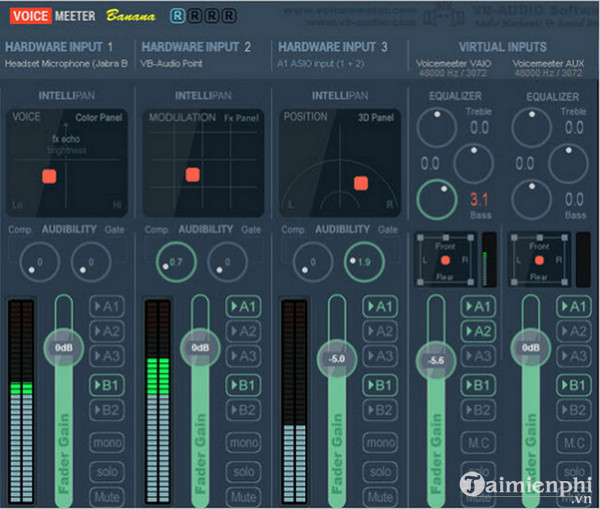Screen dimensions: 600x509
Task: Toggle A2 bus on Voicemeeter VAIO strip
Action: tap(478, 331)
